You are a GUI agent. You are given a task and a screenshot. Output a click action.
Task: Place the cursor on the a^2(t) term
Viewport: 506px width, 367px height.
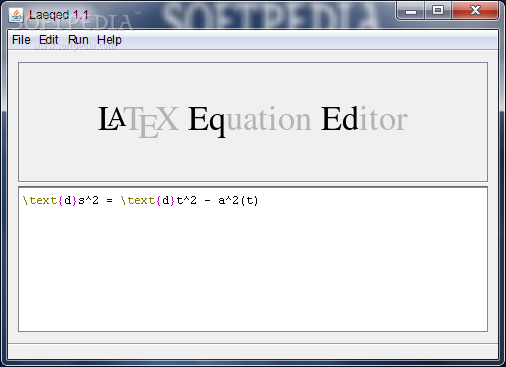pyautogui.click(x=238, y=201)
